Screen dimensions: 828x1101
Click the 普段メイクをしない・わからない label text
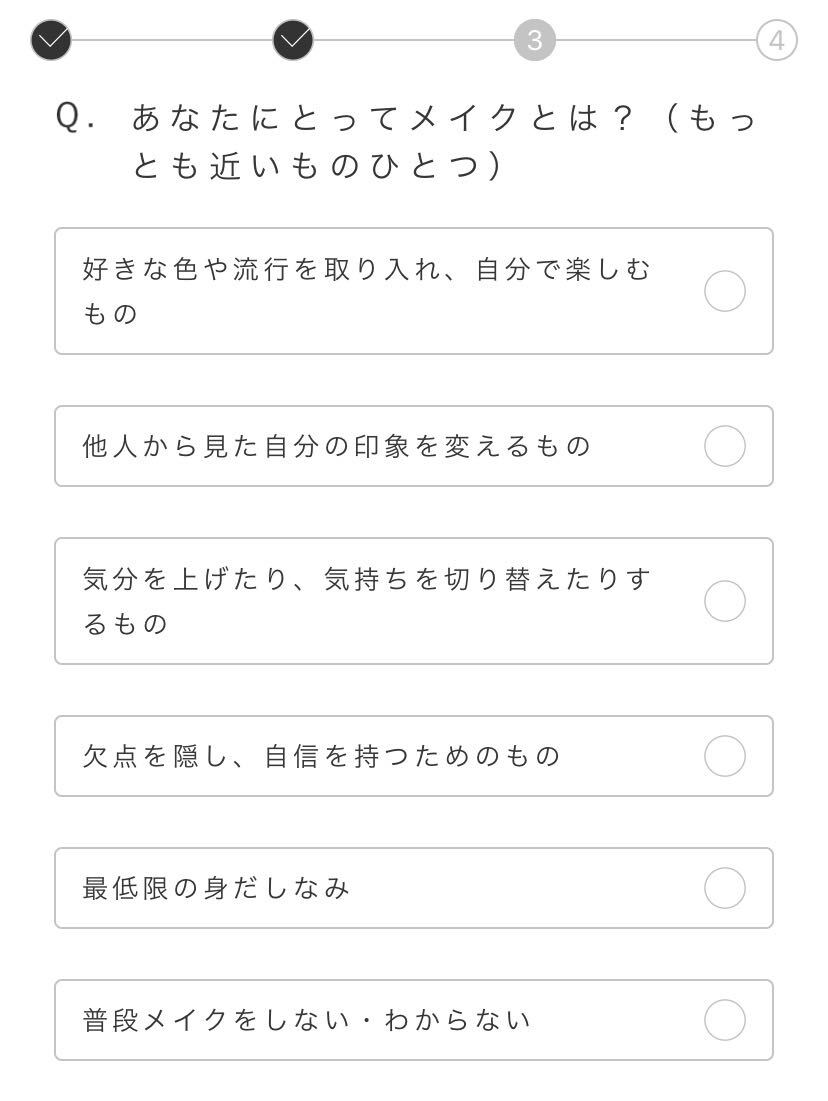pyautogui.click(x=307, y=1020)
